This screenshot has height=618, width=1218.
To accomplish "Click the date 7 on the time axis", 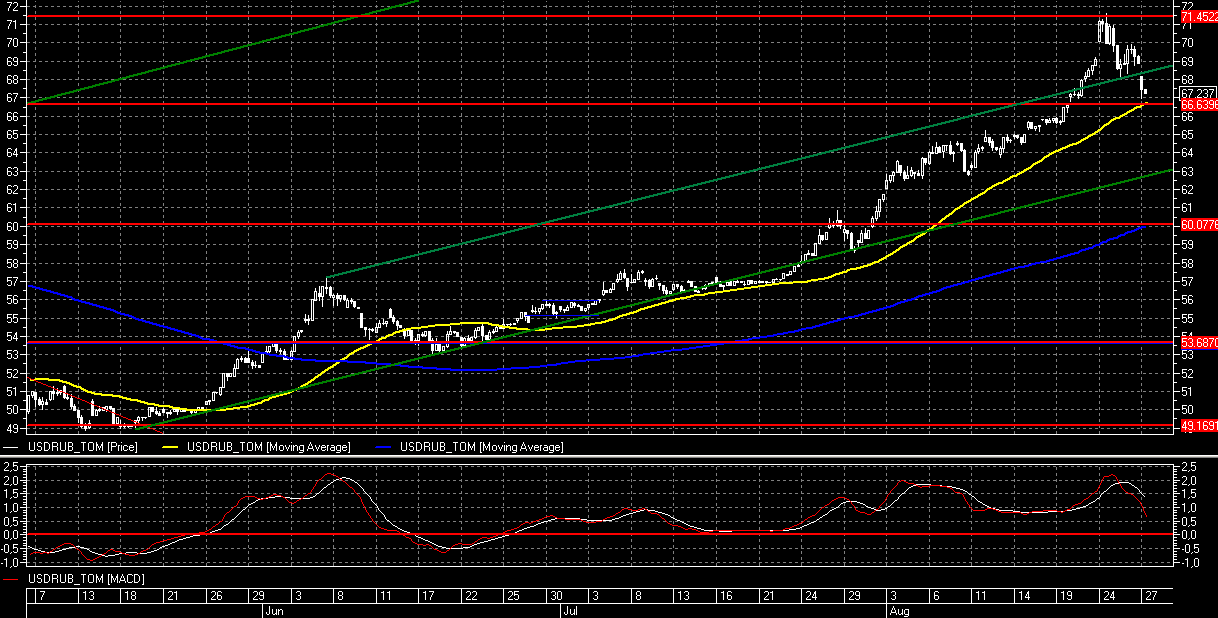I will pyautogui.click(x=40, y=595).
